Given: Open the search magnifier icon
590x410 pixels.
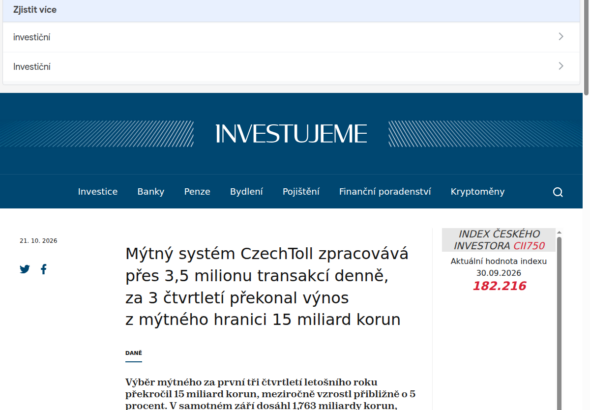Looking at the screenshot, I should tap(558, 192).
